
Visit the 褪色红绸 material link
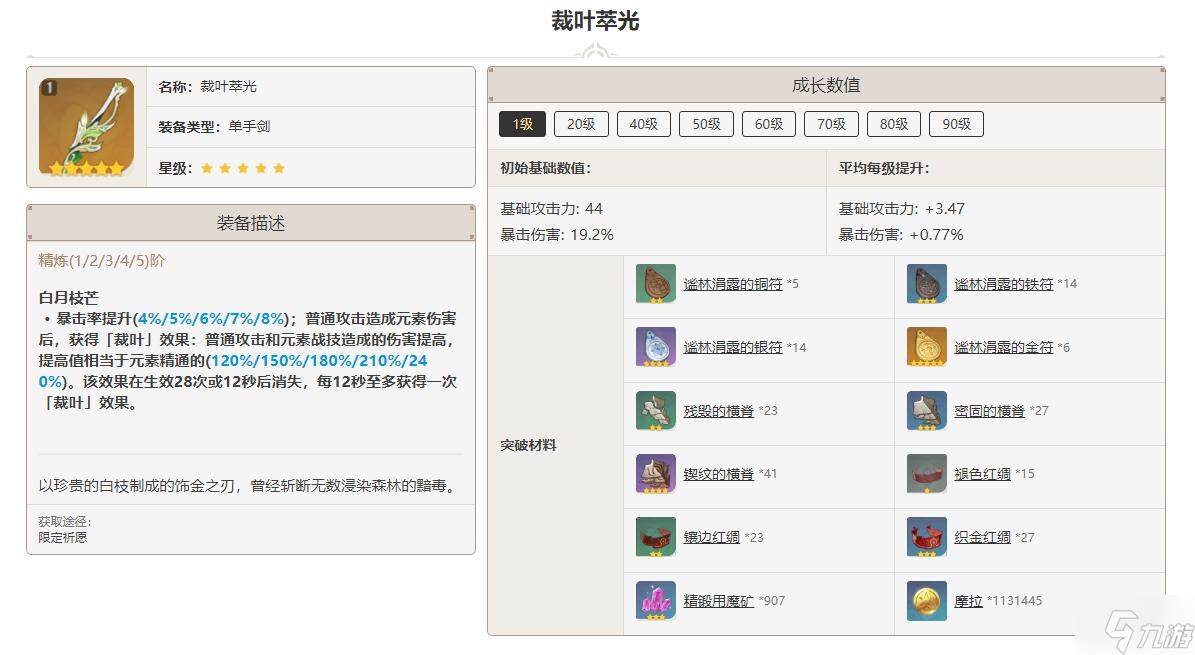[x=982, y=474]
